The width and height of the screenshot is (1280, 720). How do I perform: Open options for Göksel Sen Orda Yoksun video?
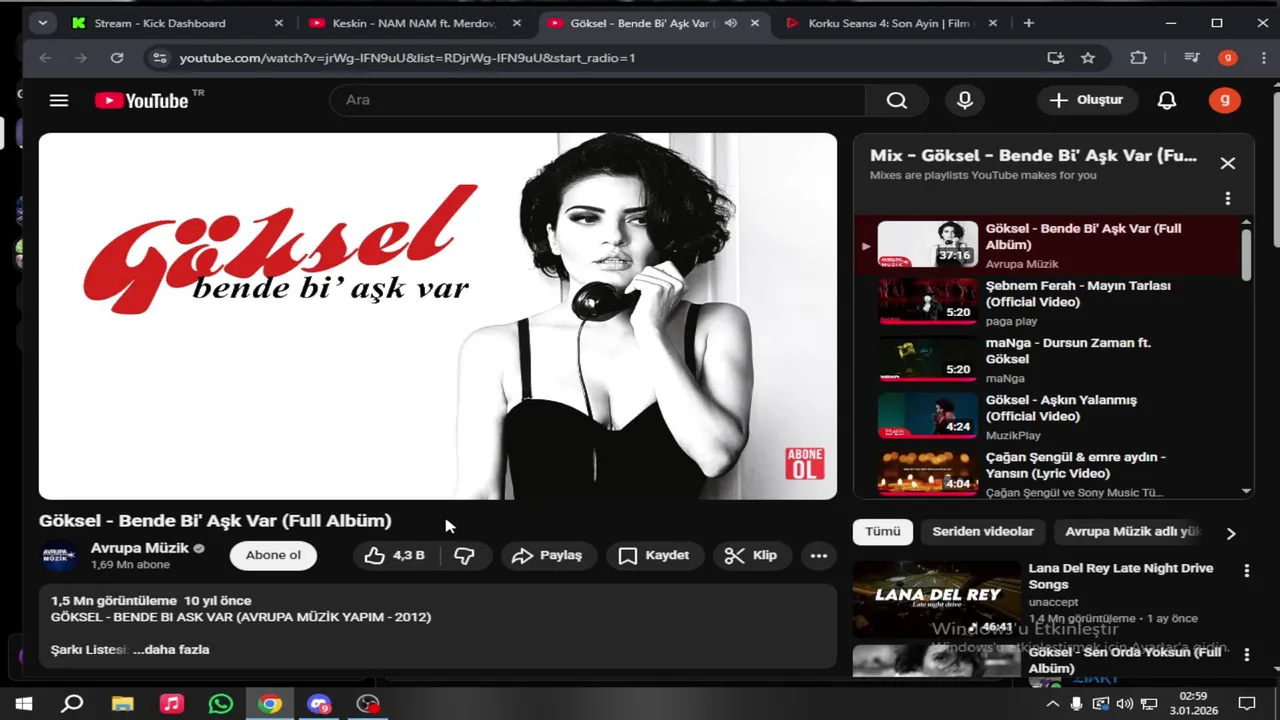point(1246,655)
